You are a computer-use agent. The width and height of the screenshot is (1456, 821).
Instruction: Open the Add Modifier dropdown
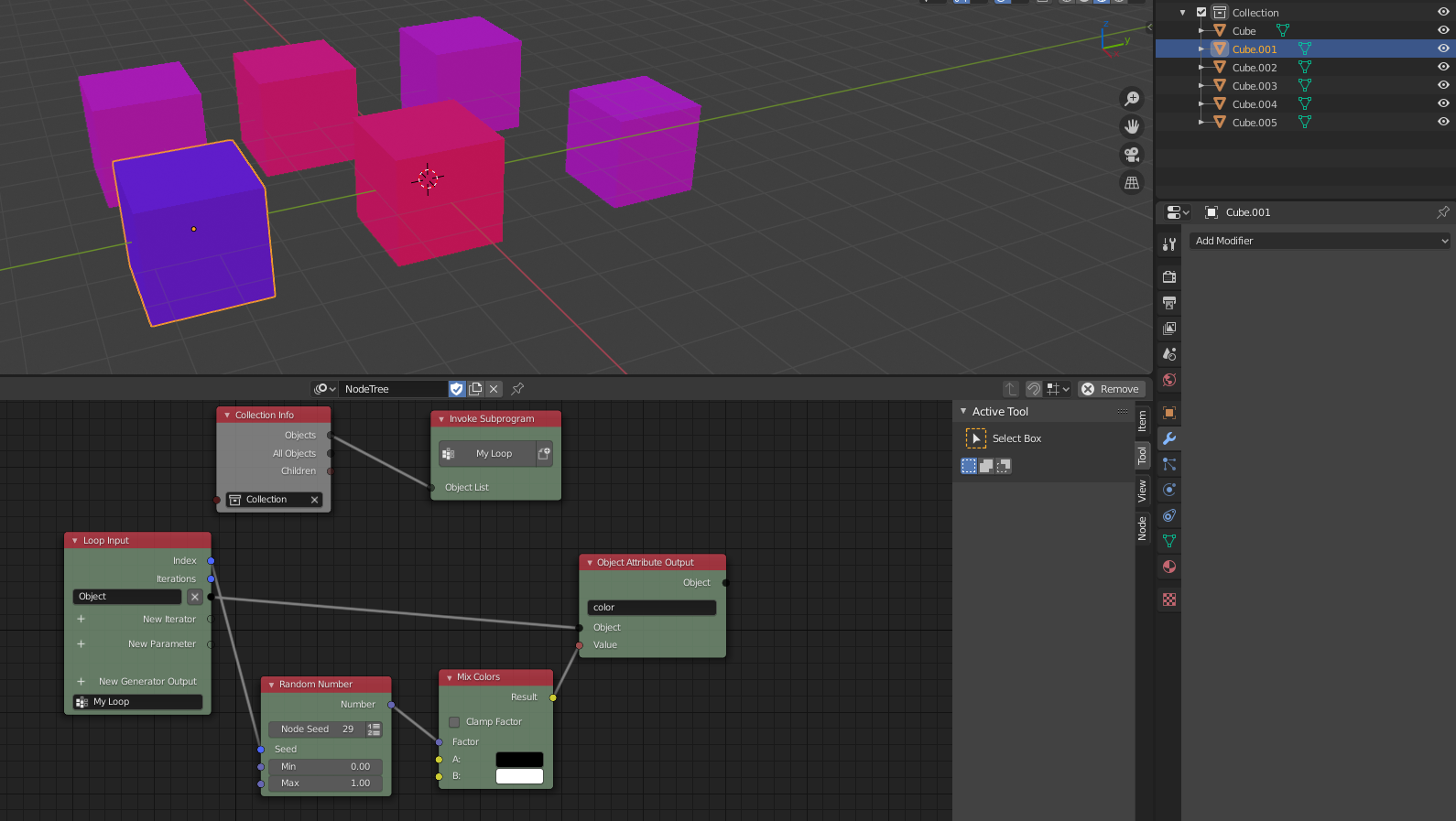click(x=1321, y=241)
